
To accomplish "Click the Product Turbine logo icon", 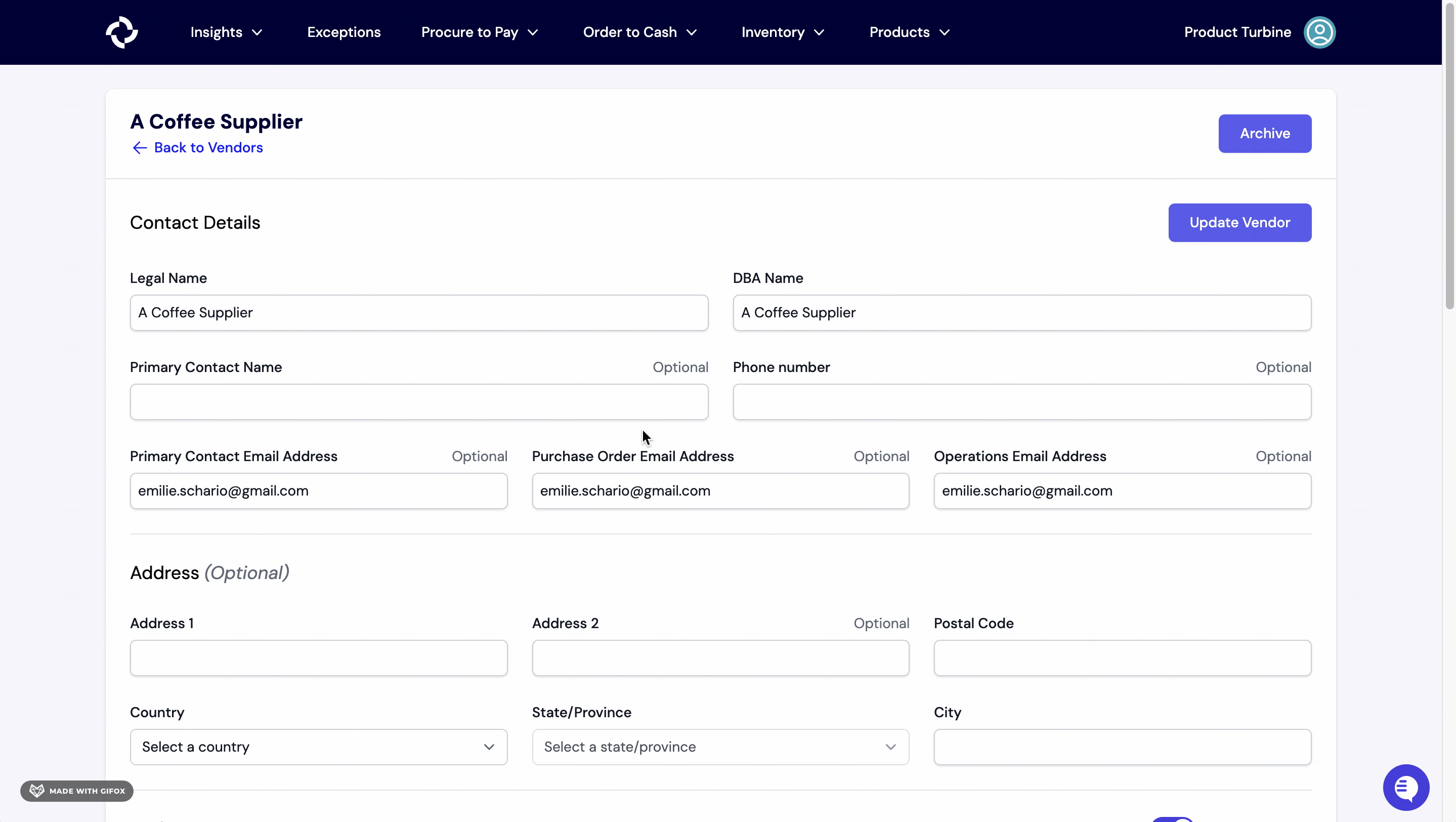I will pyautogui.click(x=121, y=32).
